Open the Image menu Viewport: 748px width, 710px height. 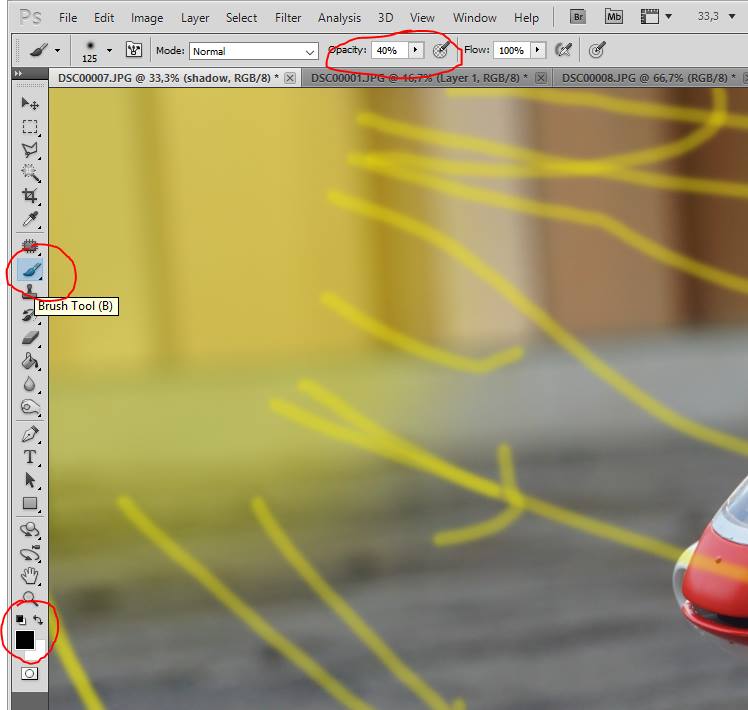coord(147,18)
